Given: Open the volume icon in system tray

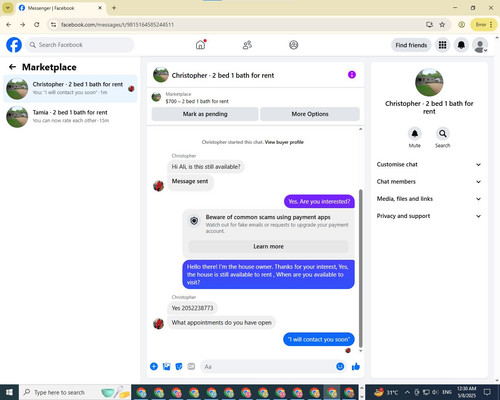Looking at the screenshot, I should [435, 392].
